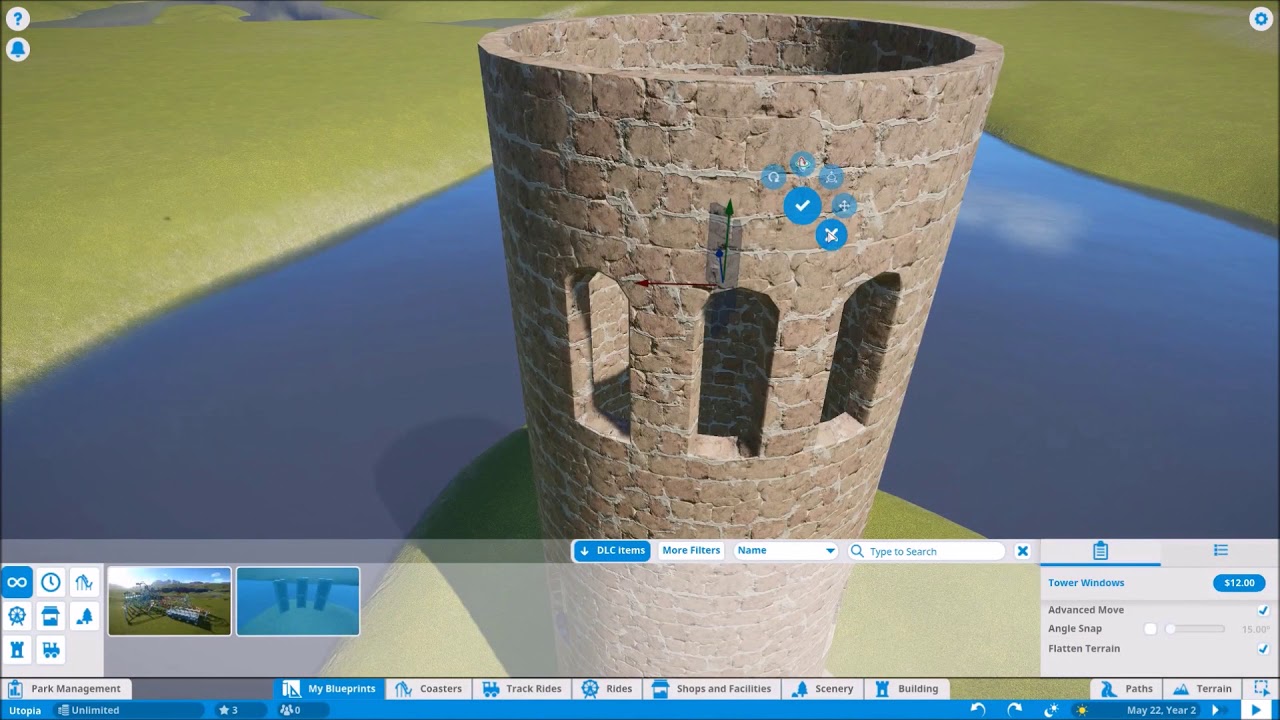Toggle the Advanced Move checkbox

point(1263,610)
